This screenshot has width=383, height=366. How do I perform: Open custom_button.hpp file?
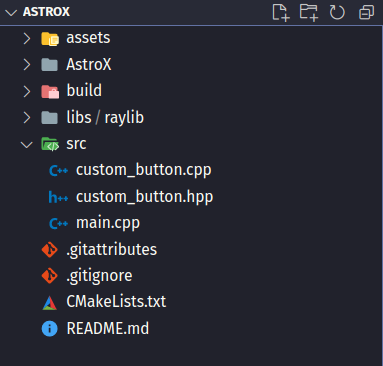(x=144, y=197)
